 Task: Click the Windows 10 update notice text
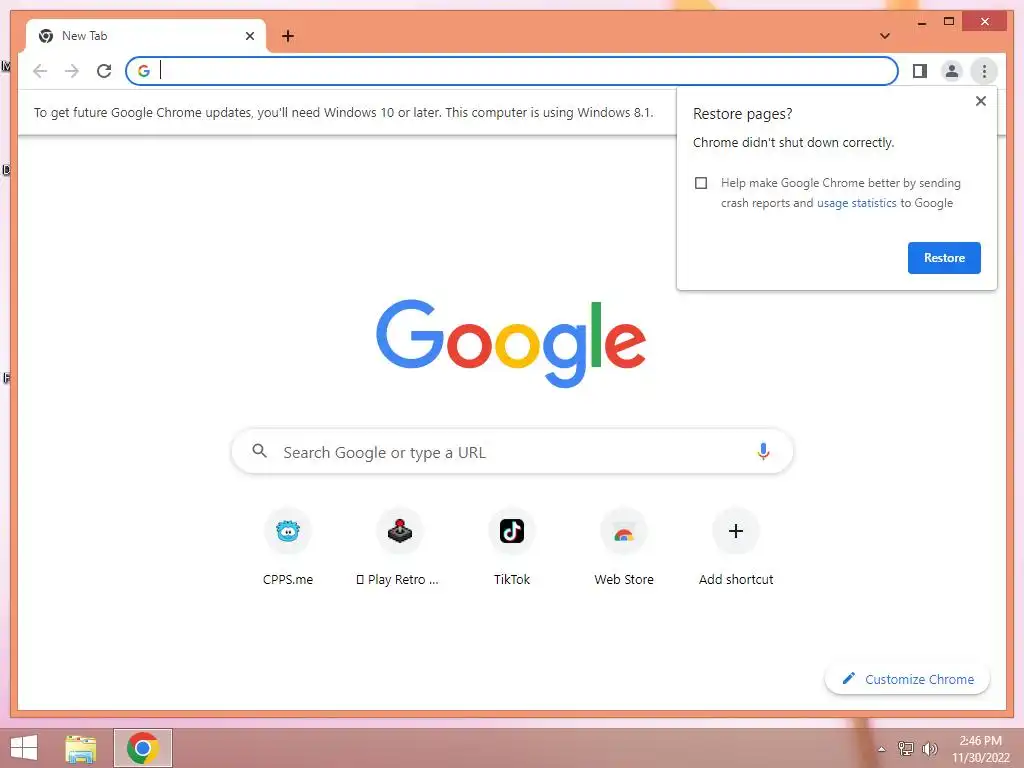344,112
